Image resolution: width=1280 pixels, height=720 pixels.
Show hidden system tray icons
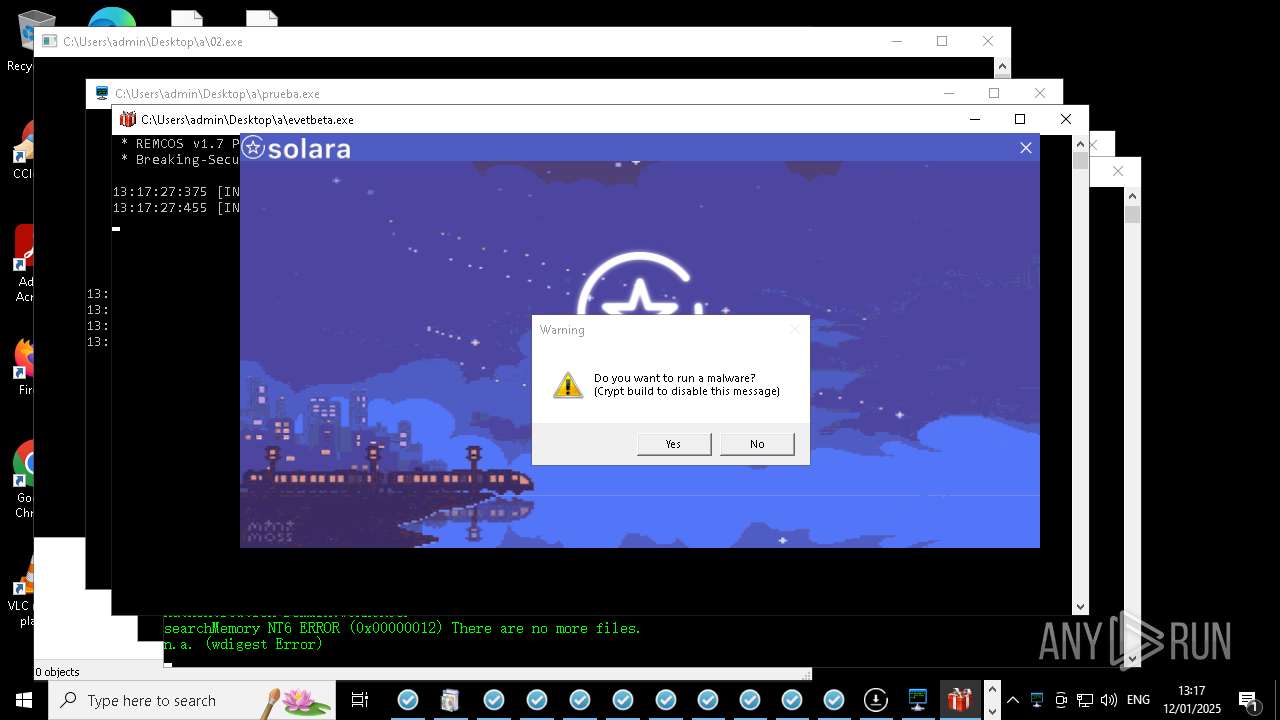click(1013, 700)
